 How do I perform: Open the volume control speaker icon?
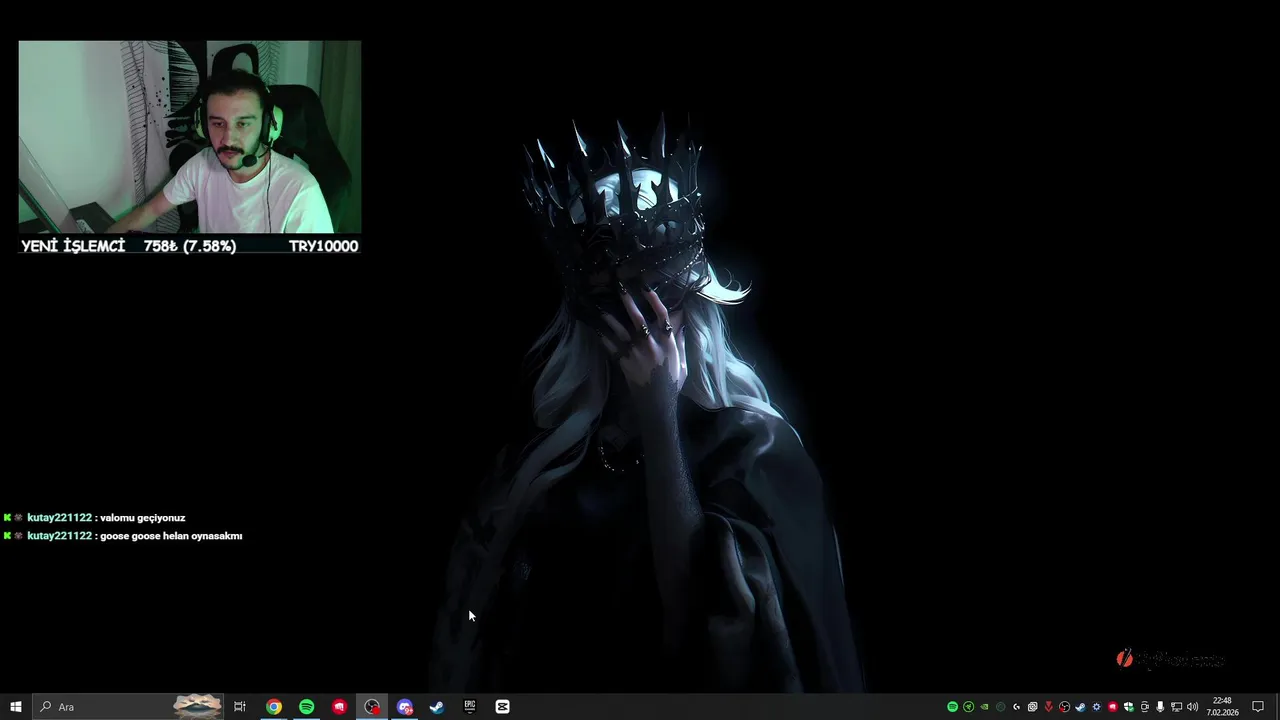(x=1192, y=707)
